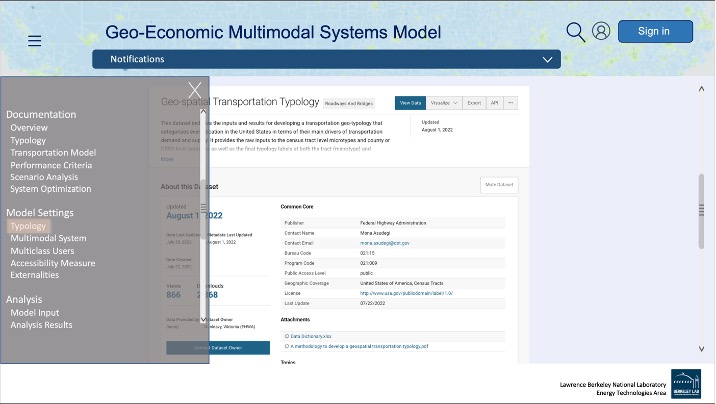The height and width of the screenshot is (404, 716).
Task: Open the more options ellipsis button
Action: click(x=511, y=103)
